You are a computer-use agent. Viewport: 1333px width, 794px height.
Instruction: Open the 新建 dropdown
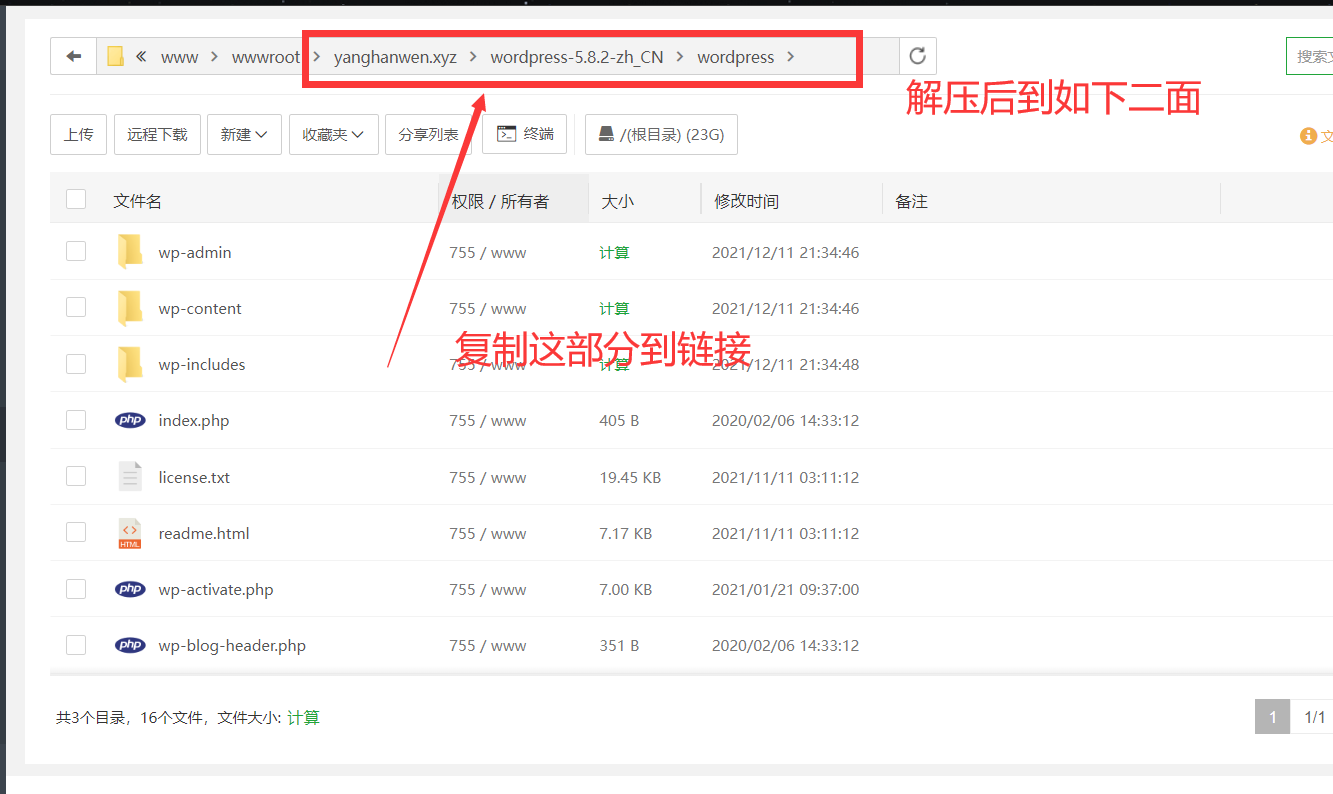tap(244, 134)
